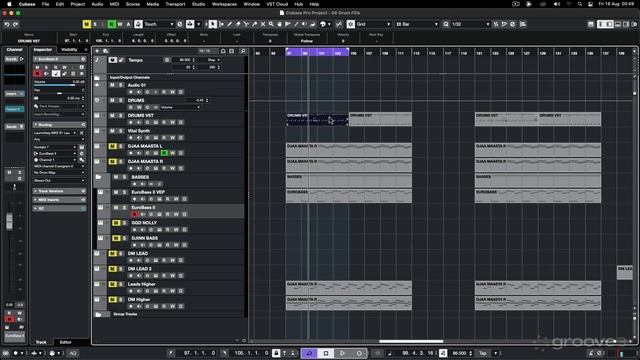Expand Track Versions section in Inspector

click(60, 191)
